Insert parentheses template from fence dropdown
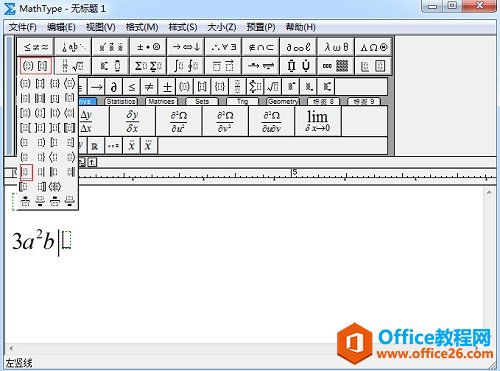This screenshot has height=371, width=500. tap(25, 83)
